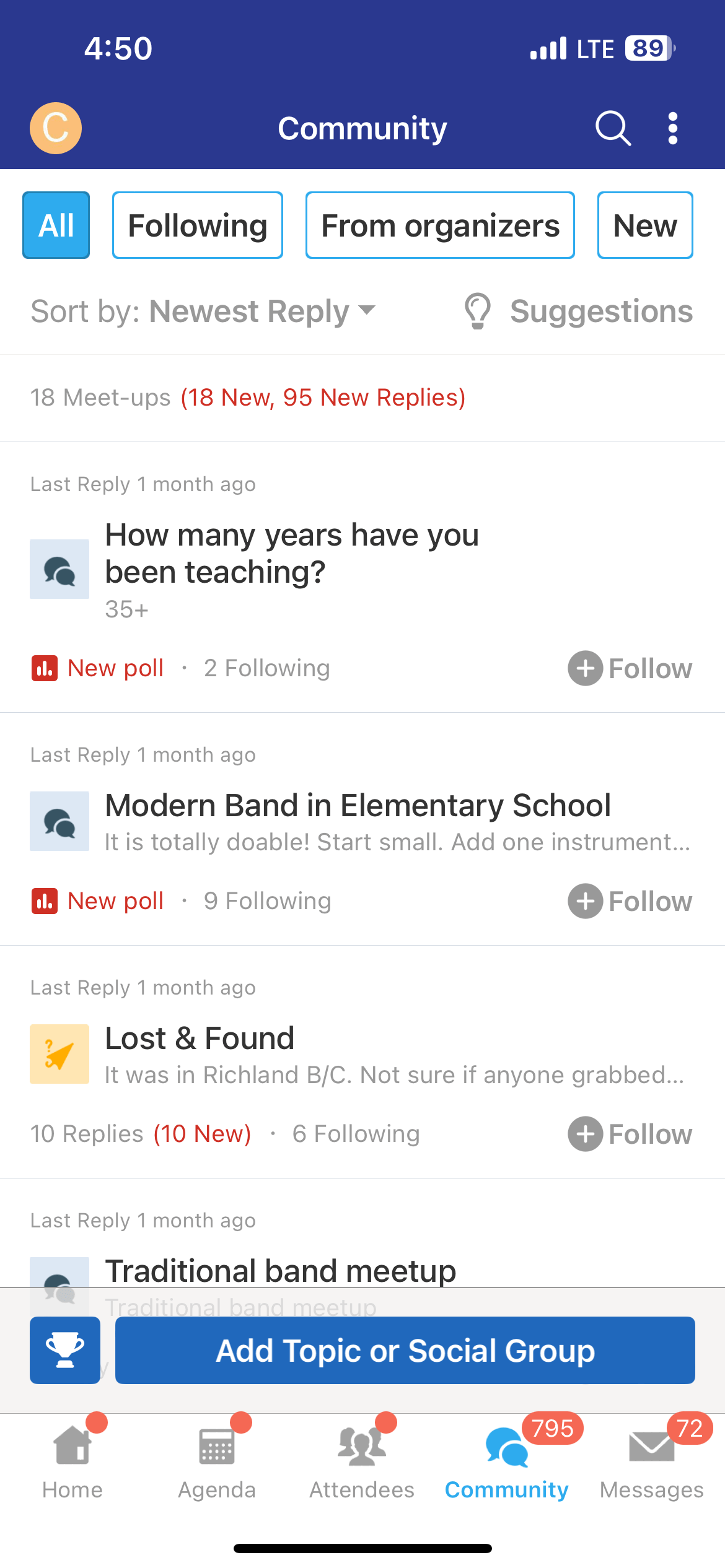
Task: Expand the 18 Meet-ups section
Action: [x=248, y=398]
